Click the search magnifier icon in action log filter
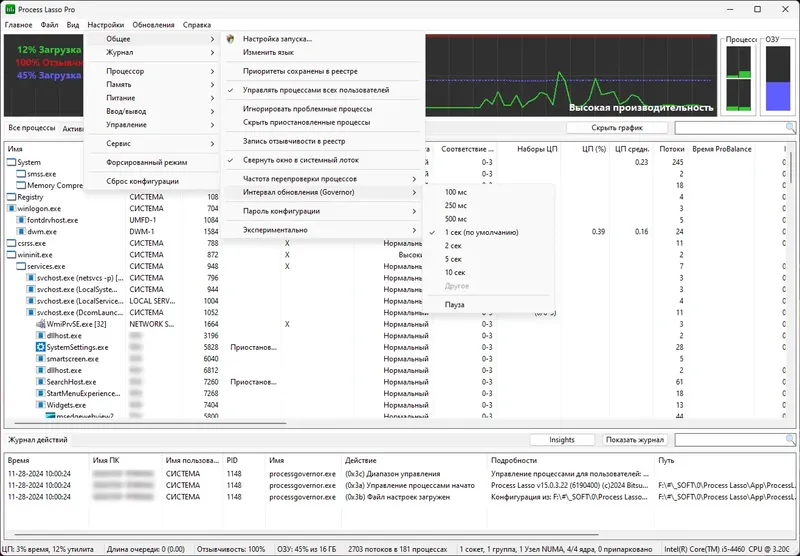This screenshot has width=800, height=556. (x=790, y=439)
